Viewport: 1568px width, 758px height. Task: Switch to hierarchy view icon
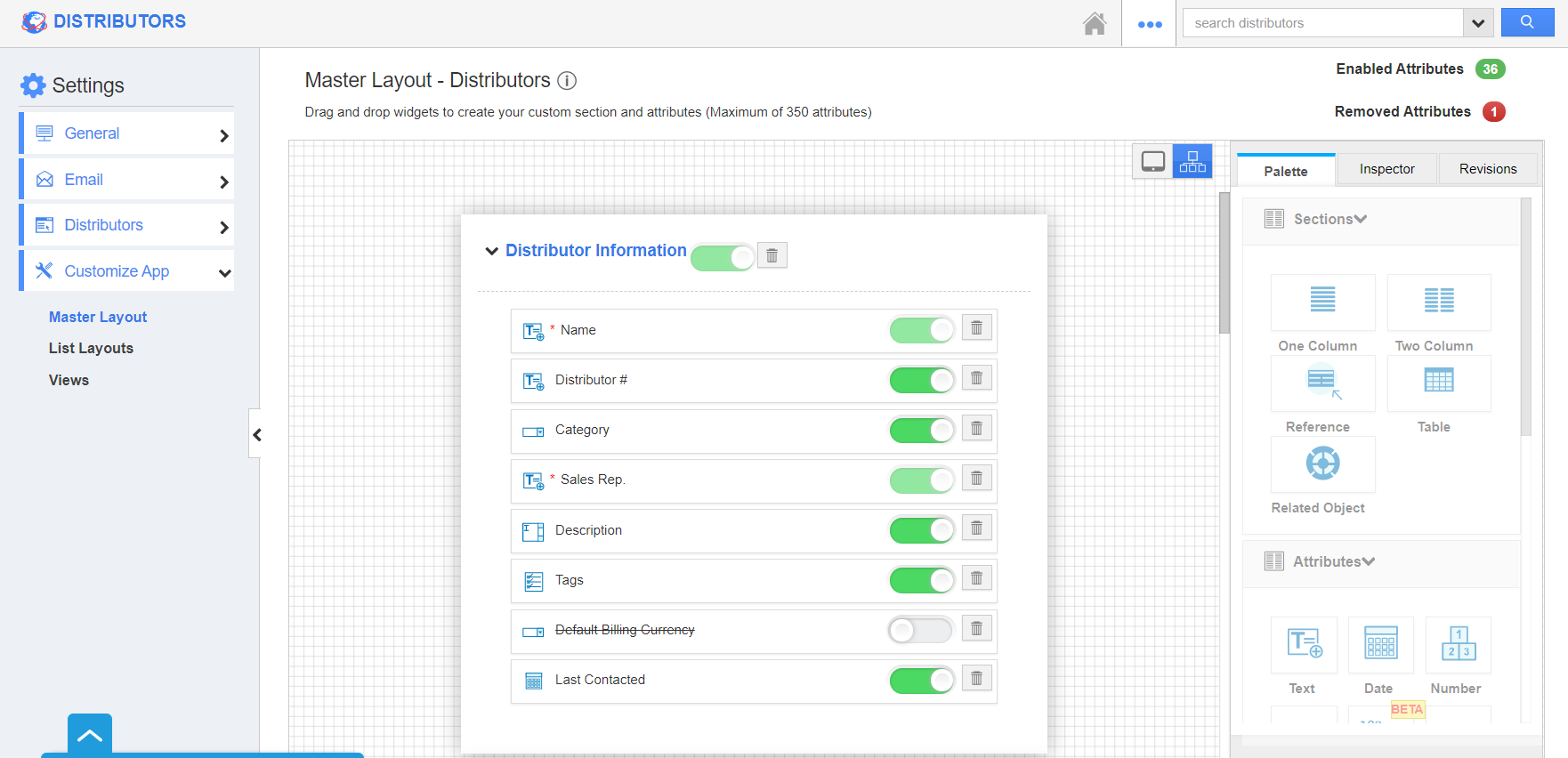pos(1192,161)
